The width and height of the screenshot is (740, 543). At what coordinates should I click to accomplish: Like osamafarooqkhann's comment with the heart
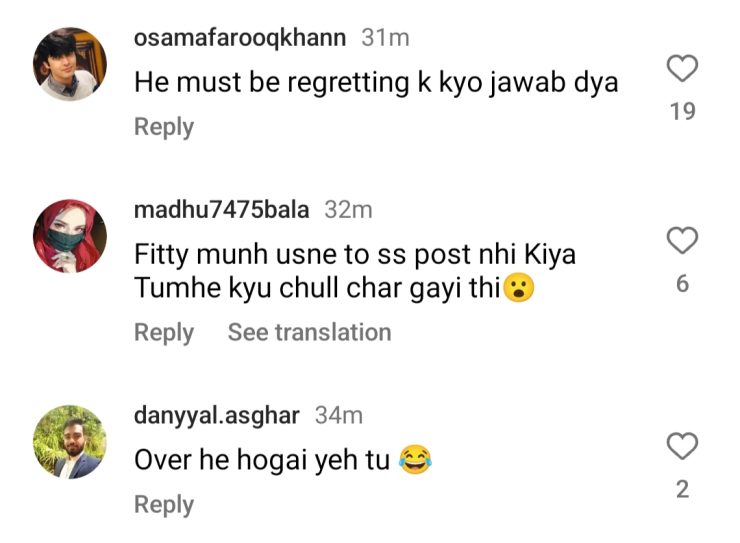click(682, 69)
